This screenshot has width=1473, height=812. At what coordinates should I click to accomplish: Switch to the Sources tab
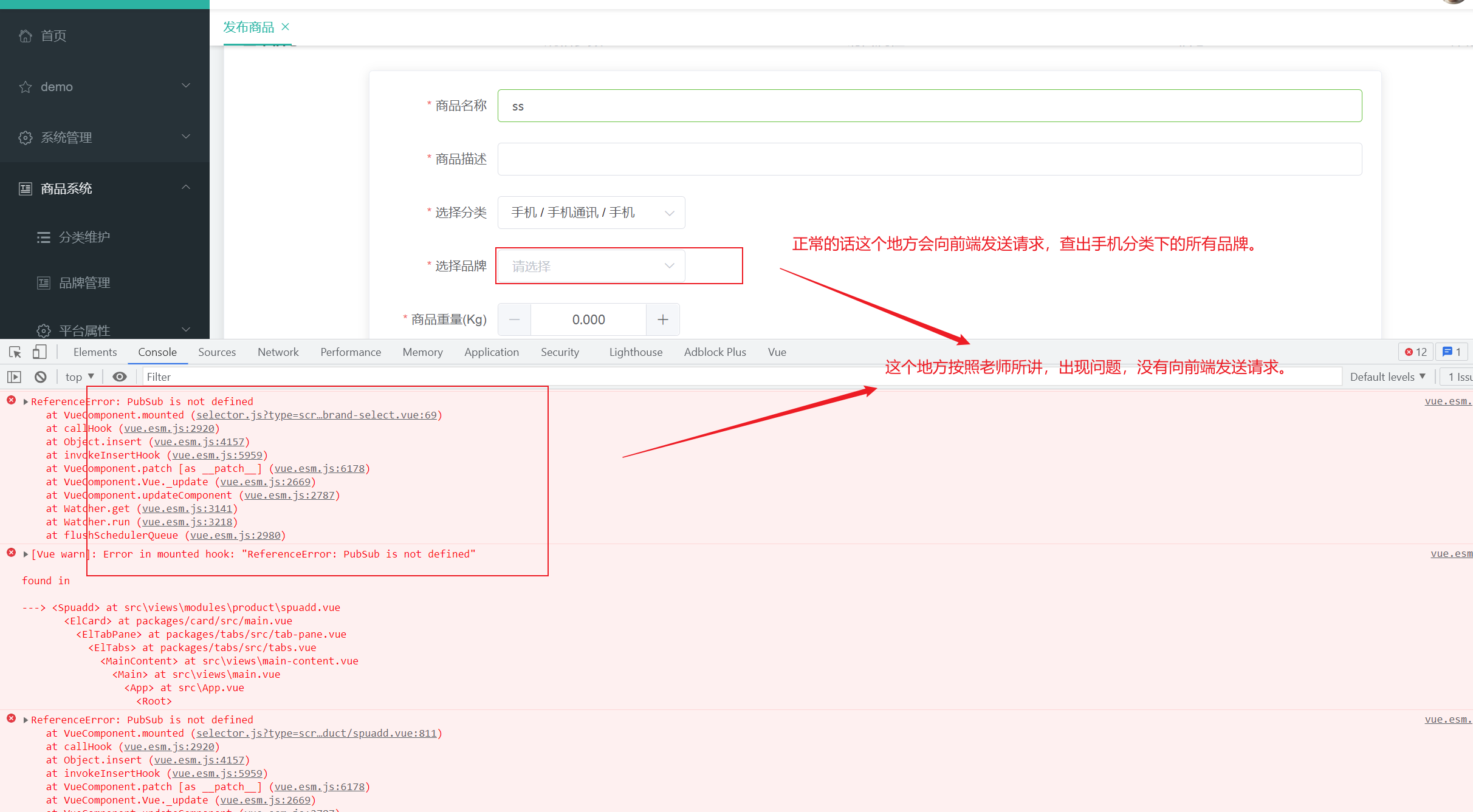(x=216, y=352)
